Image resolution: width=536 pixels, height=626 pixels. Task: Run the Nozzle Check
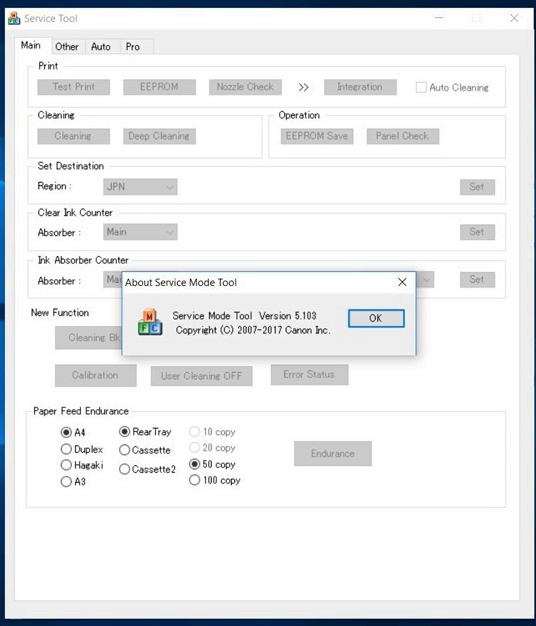pos(245,87)
